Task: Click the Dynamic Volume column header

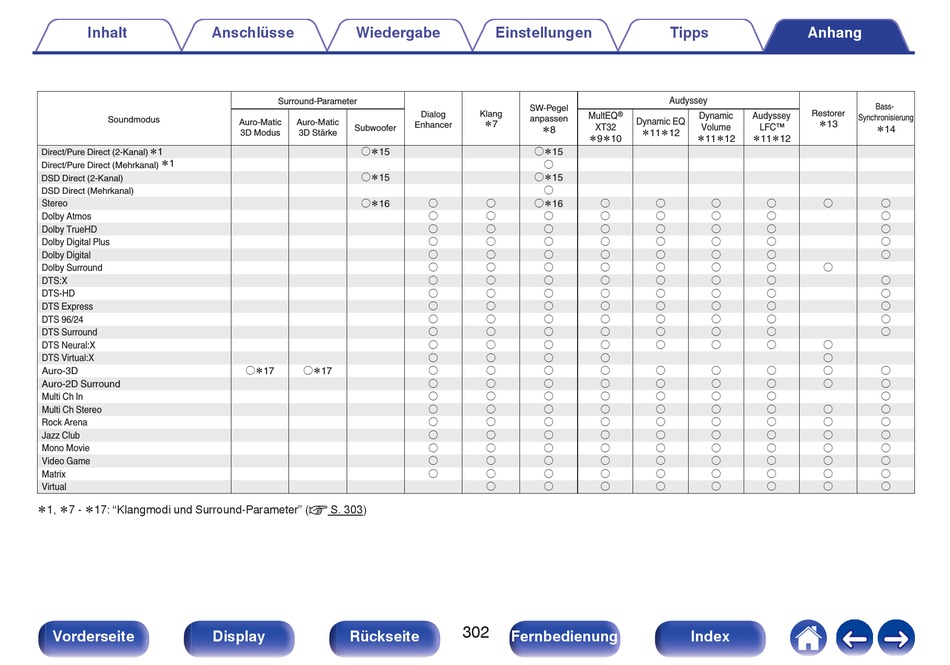Action: (x=716, y=127)
